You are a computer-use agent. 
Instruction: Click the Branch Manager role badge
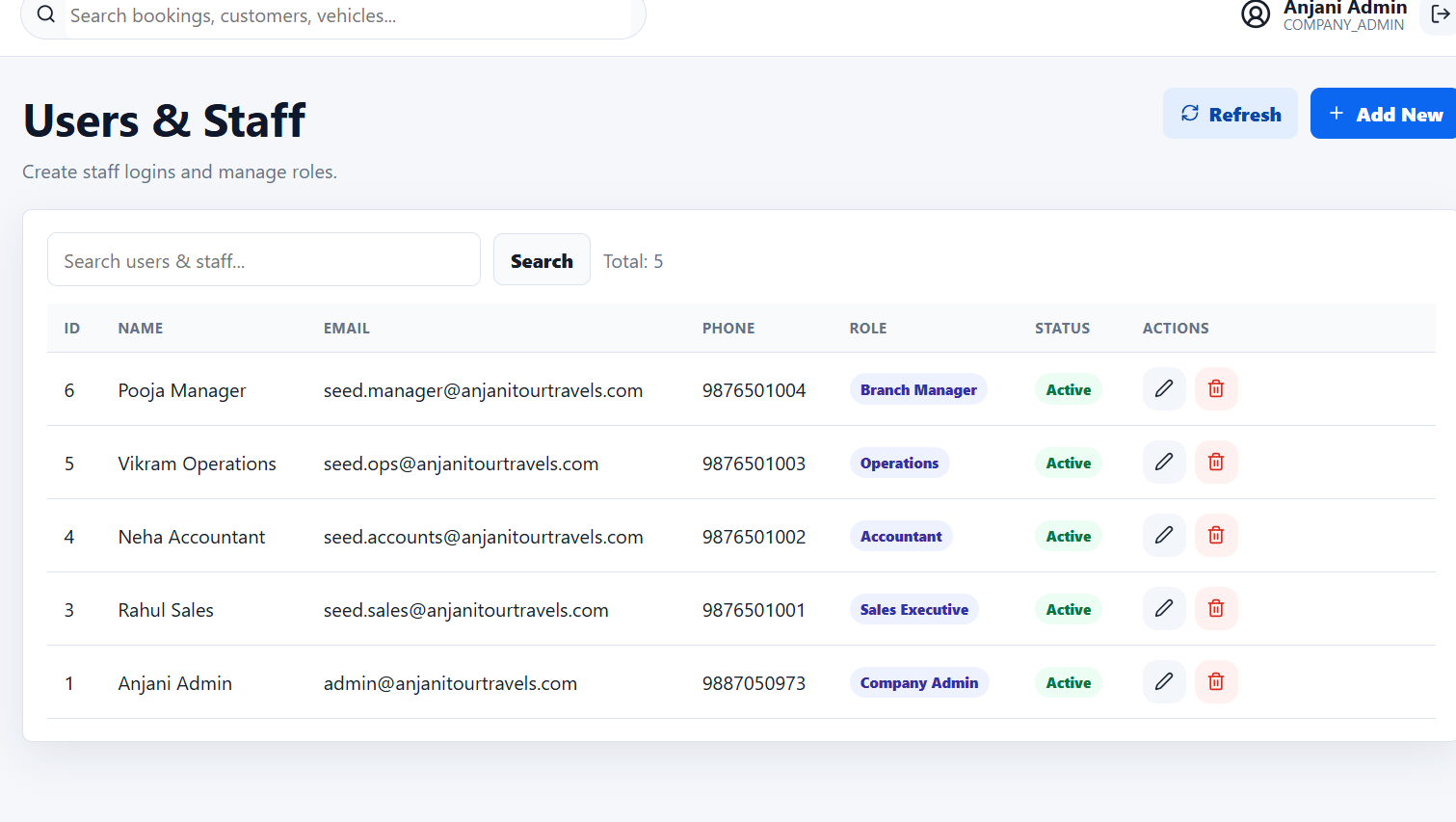[918, 389]
